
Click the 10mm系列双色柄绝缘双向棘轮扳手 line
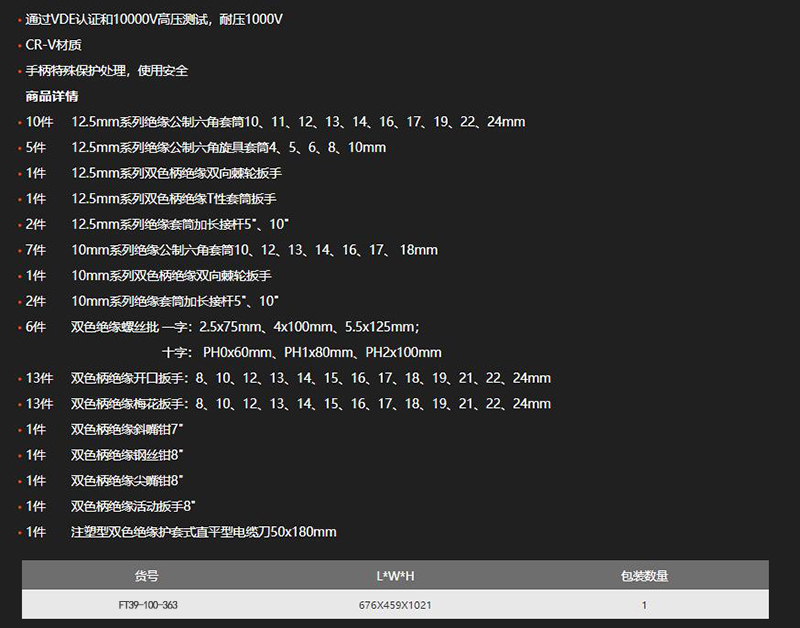171,275
